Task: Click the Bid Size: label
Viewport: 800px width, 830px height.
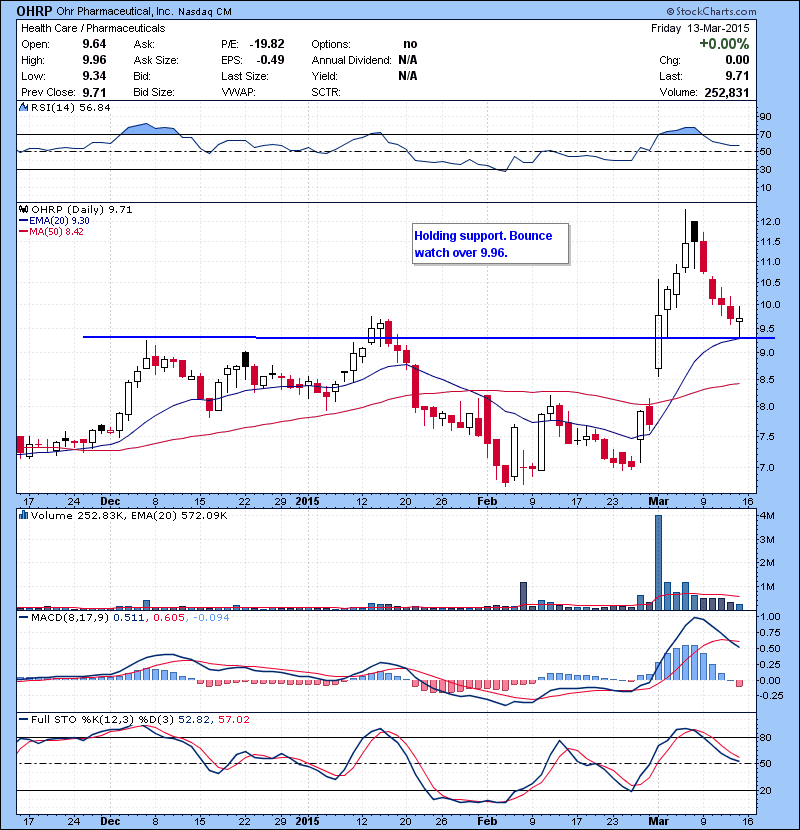Action: (x=154, y=92)
